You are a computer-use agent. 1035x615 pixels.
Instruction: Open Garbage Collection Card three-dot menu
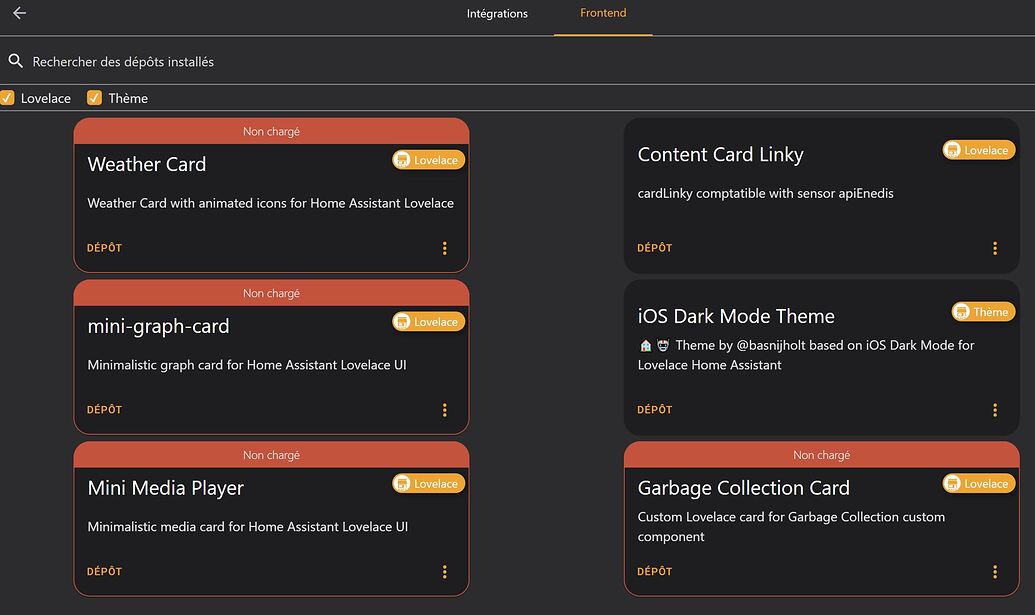[x=995, y=571]
